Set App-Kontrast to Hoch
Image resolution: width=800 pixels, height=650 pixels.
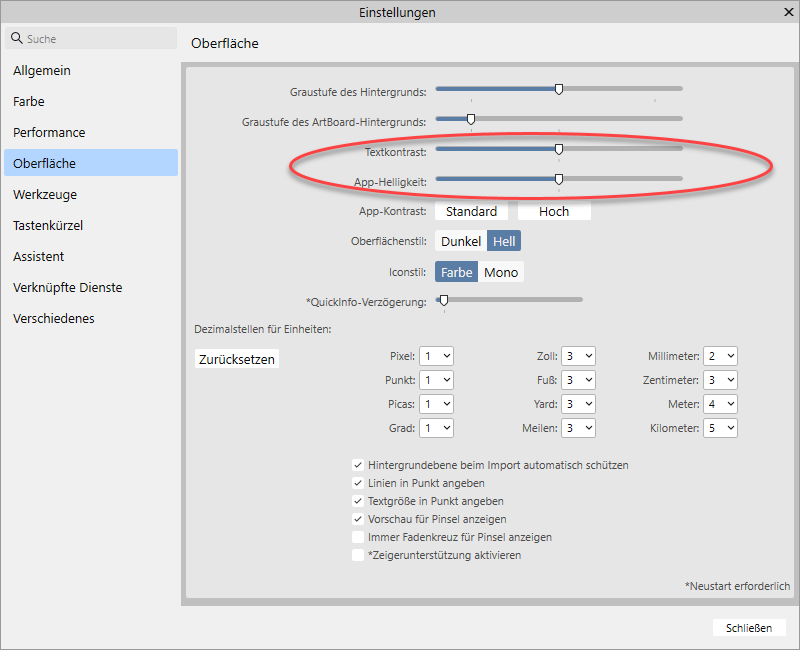554,212
